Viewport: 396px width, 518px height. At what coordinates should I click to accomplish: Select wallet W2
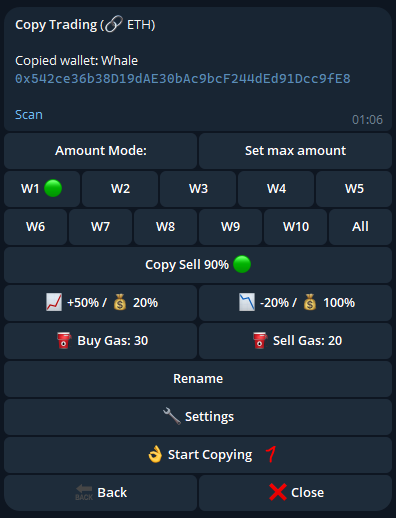[x=120, y=189]
